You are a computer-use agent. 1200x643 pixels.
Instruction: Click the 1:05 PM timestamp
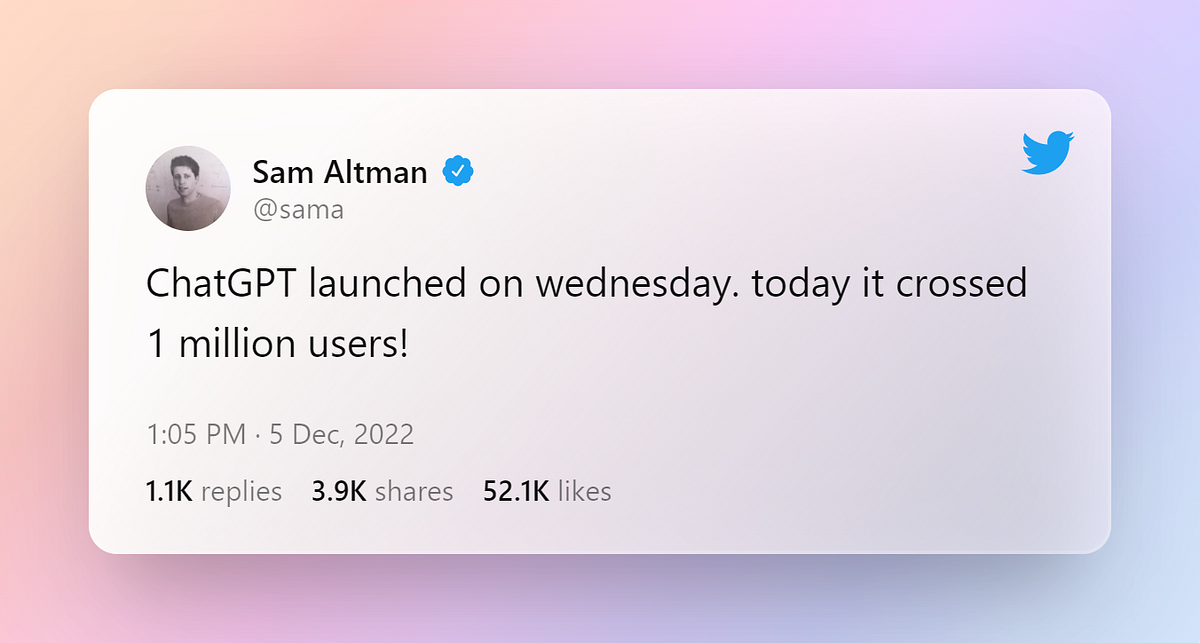(x=196, y=435)
